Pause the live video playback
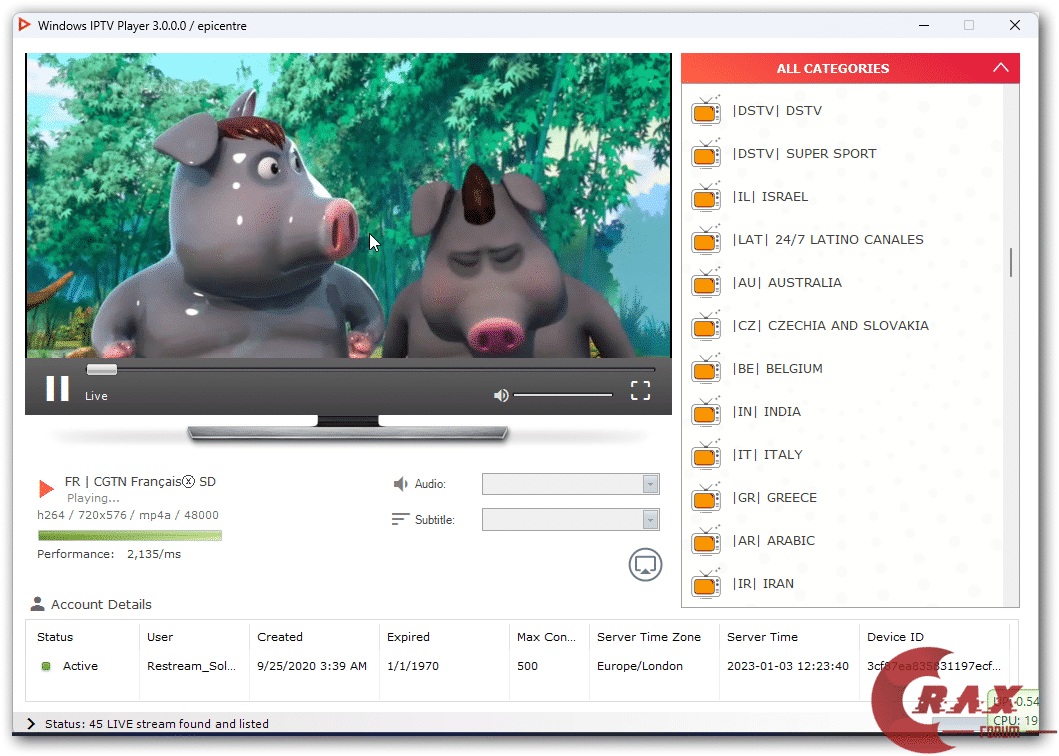This screenshot has width=1059, height=756. coord(57,389)
